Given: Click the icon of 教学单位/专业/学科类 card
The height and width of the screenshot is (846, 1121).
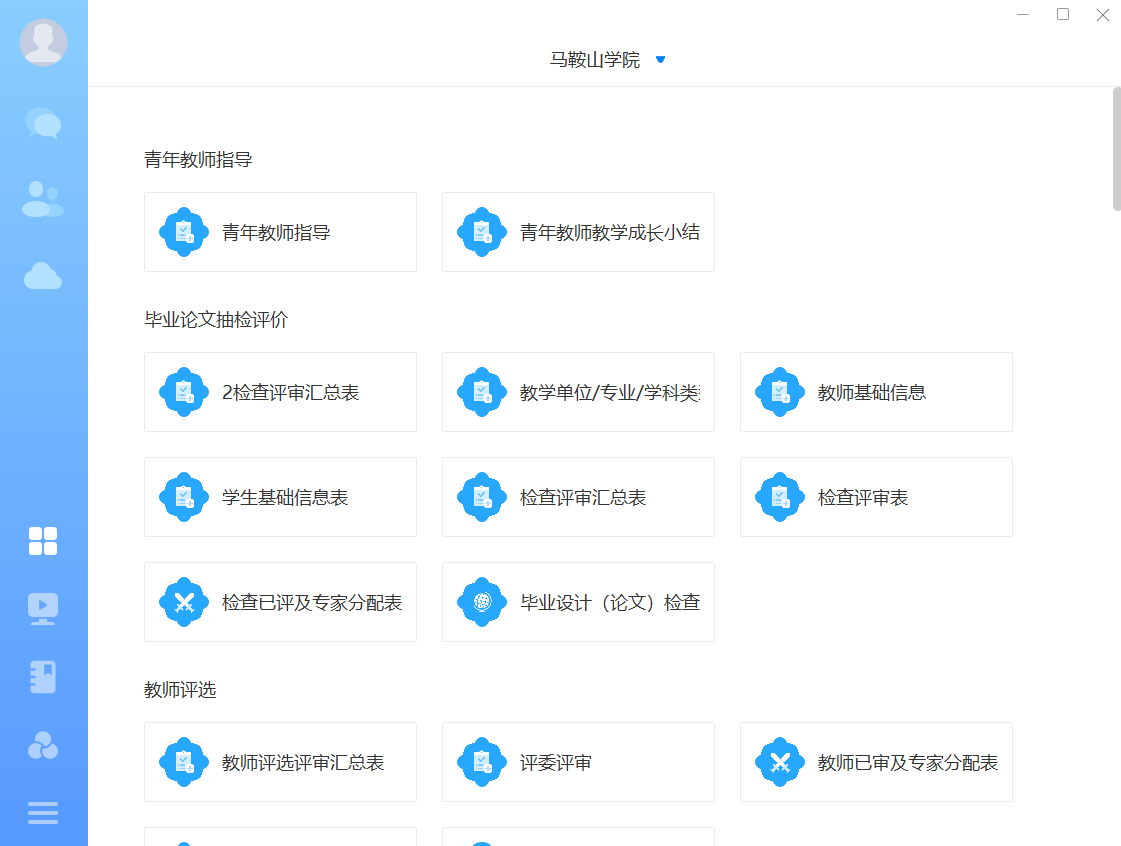Looking at the screenshot, I should coord(482,392).
